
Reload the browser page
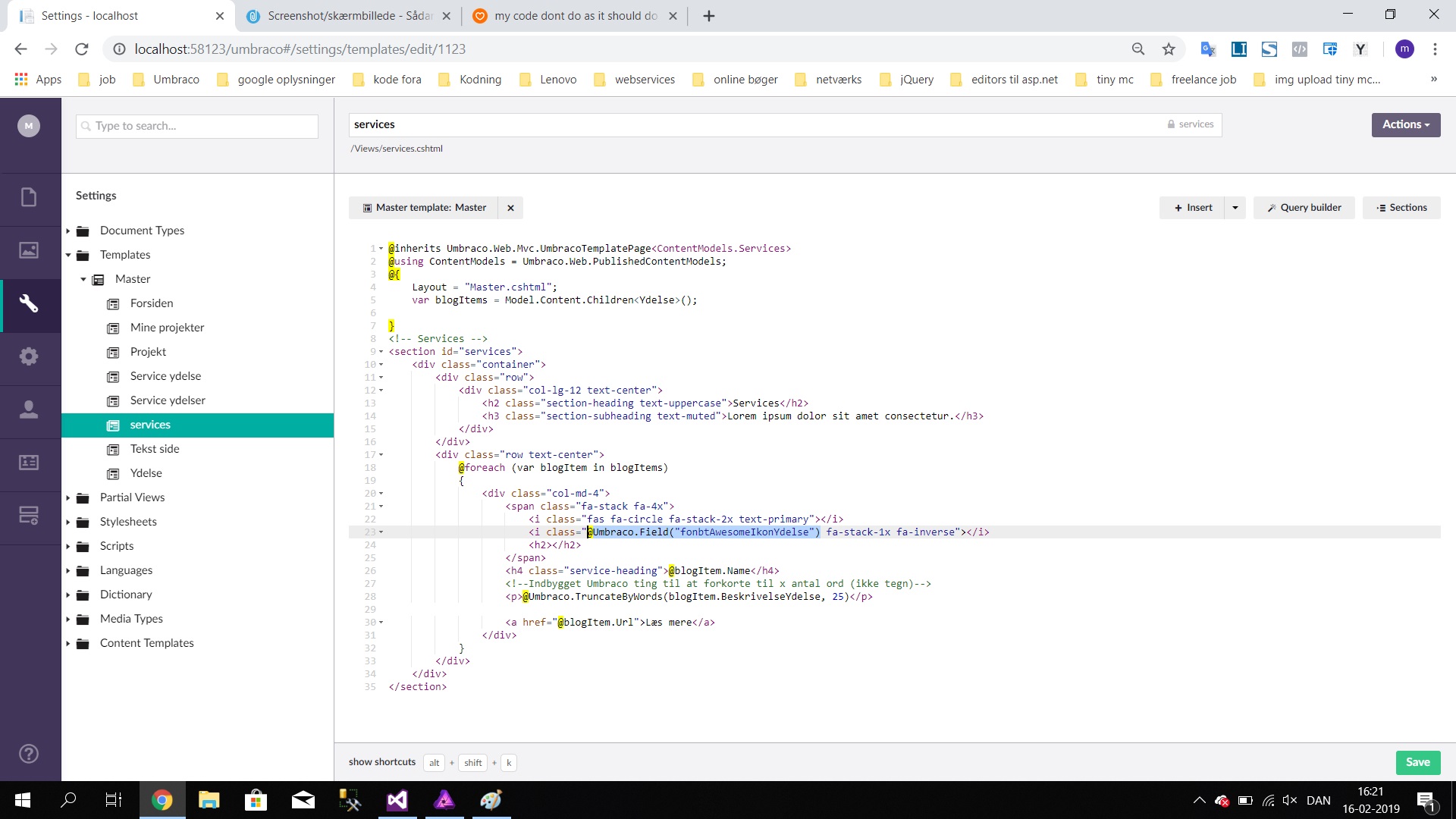tap(82, 49)
